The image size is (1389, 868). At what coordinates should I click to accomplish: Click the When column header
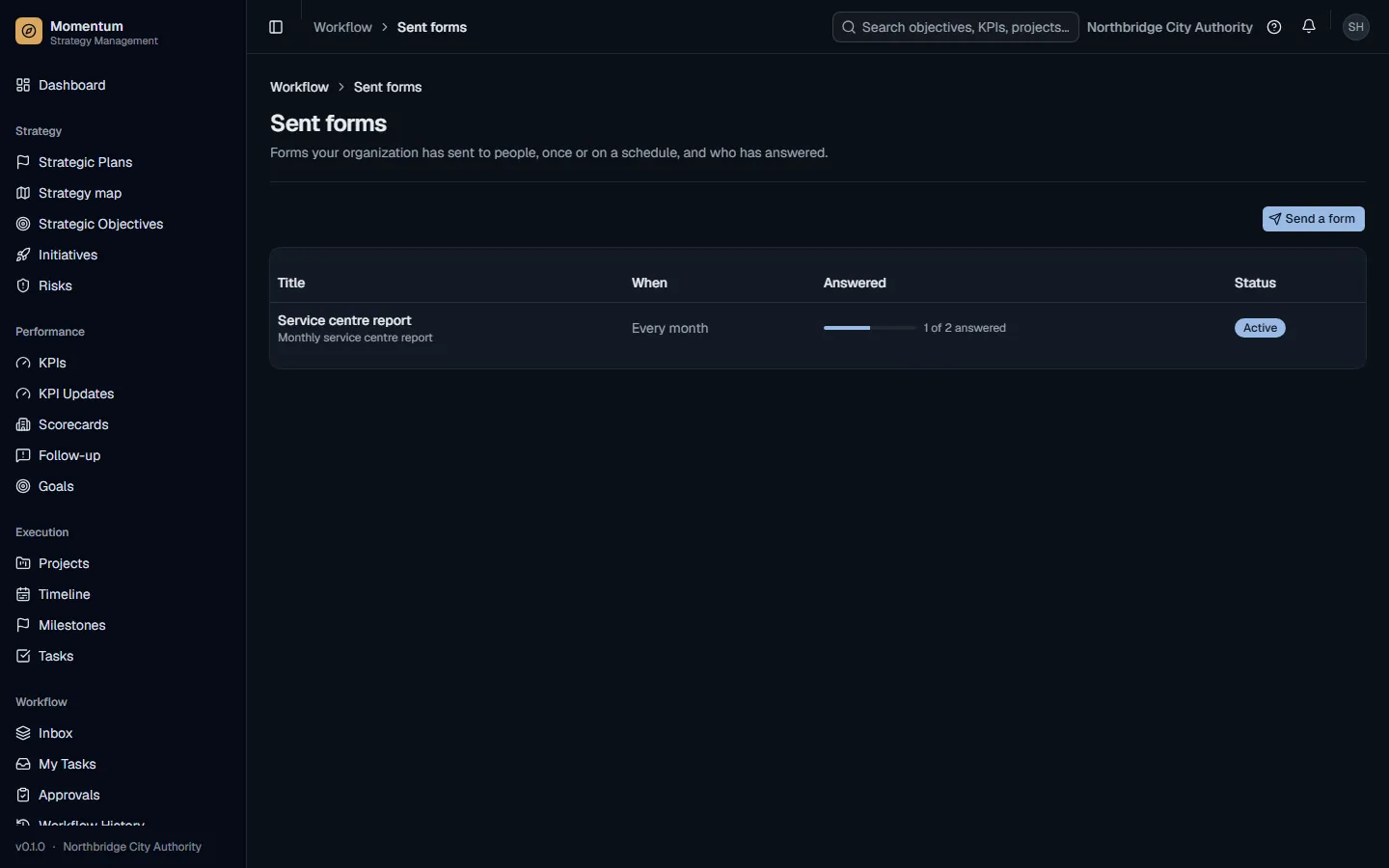[649, 283]
